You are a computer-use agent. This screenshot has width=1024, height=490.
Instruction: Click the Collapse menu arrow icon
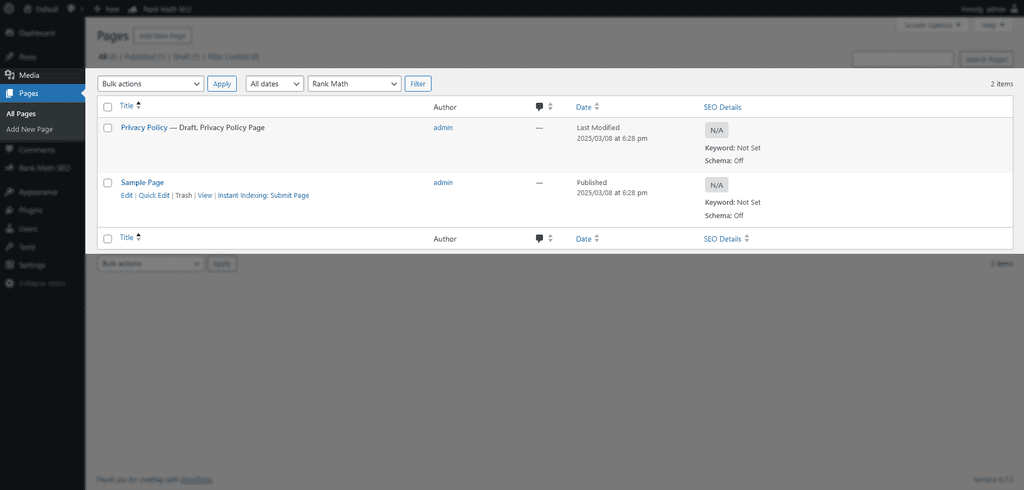point(10,284)
